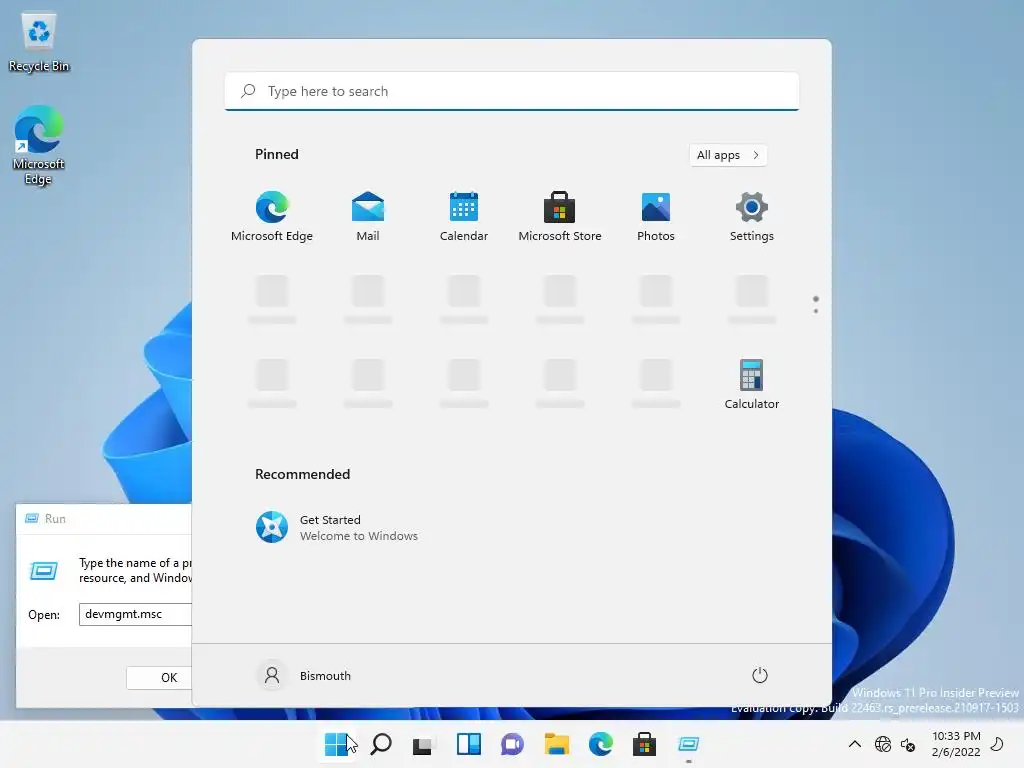Click the power button in Start menu
This screenshot has height=768, width=1024.
point(760,675)
